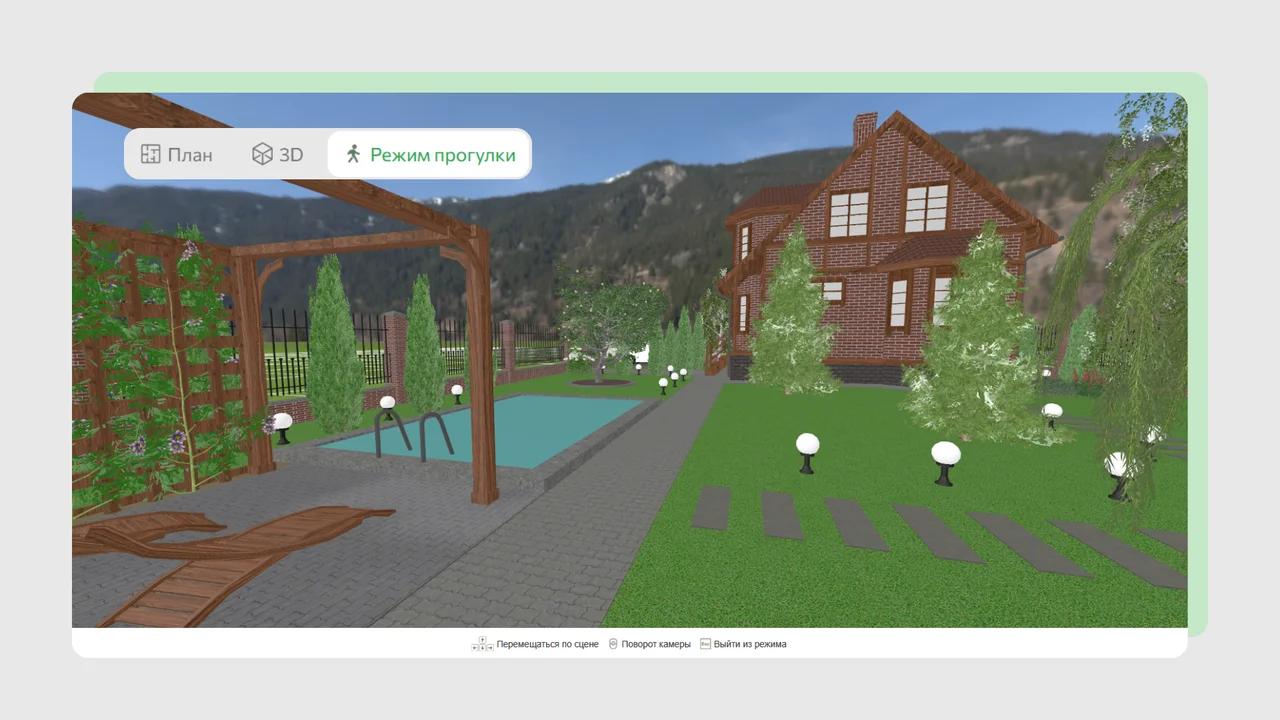This screenshot has width=1280, height=720.
Task: Click the Поворот камеры hint text
Action: coord(656,644)
